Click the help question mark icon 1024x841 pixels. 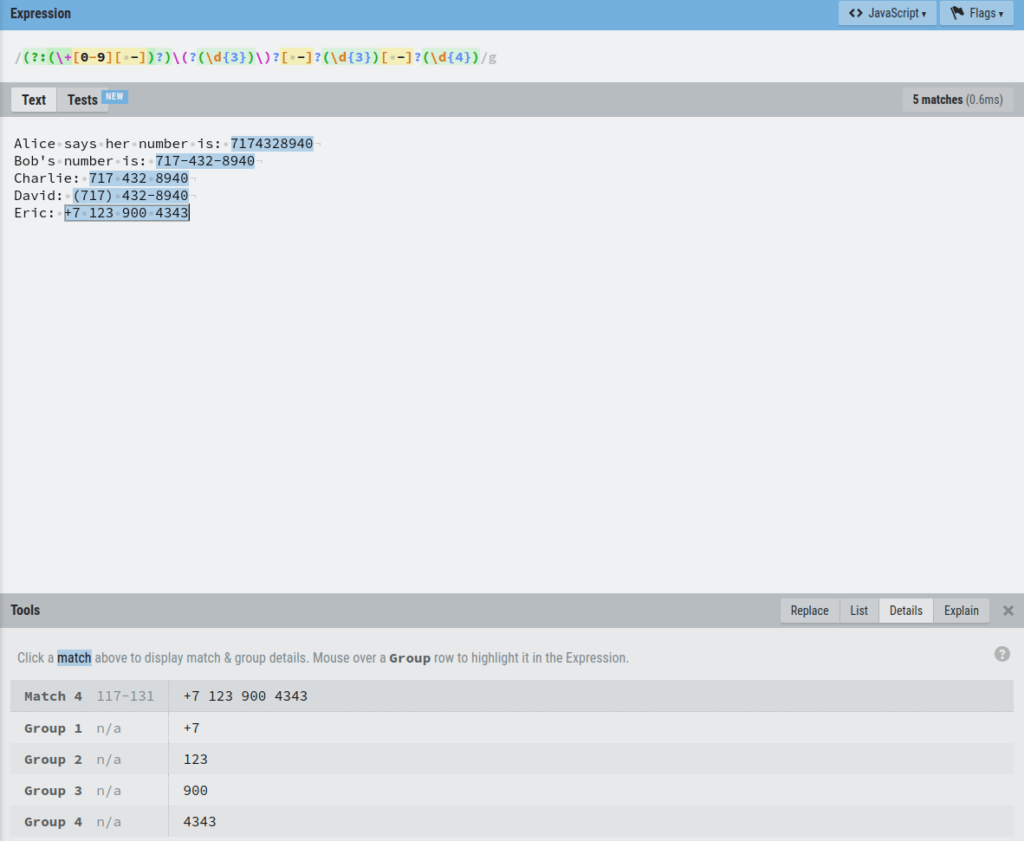pyautogui.click(x=1002, y=654)
